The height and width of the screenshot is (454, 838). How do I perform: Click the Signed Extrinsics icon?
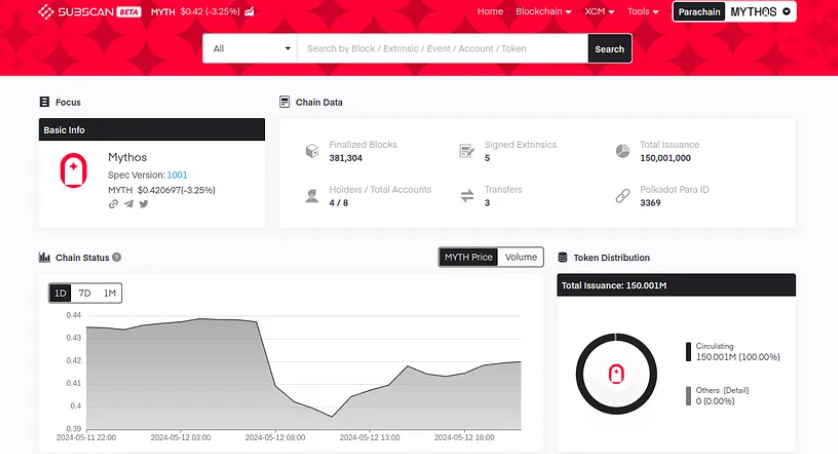click(467, 151)
